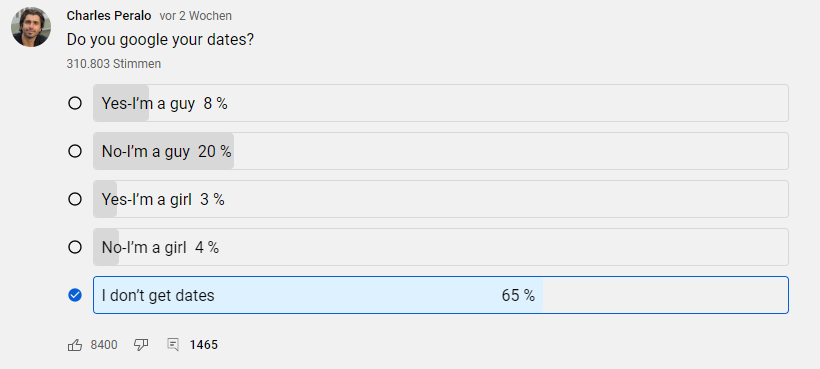Open the post timestamp vor 2 Wochen
The height and width of the screenshot is (369, 820).
[x=196, y=16]
